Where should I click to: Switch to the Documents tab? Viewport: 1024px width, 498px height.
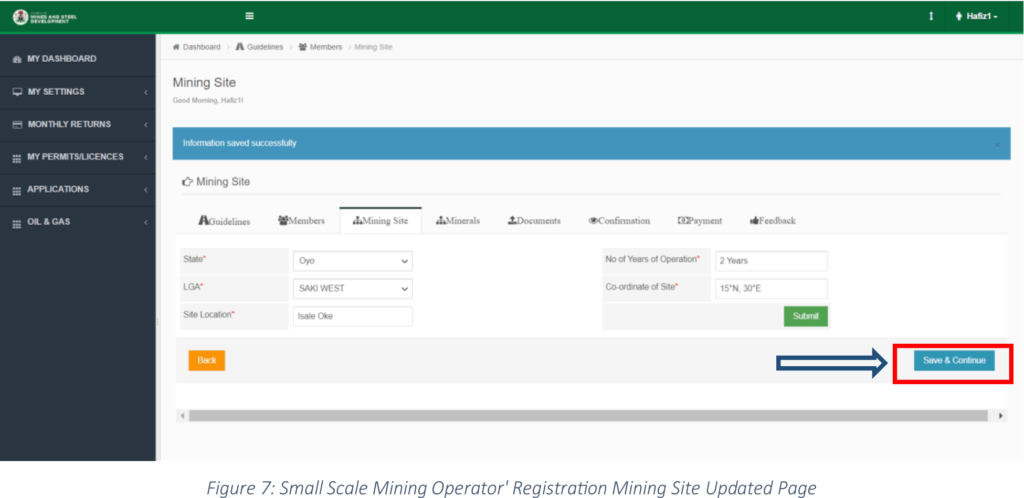pos(534,221)
